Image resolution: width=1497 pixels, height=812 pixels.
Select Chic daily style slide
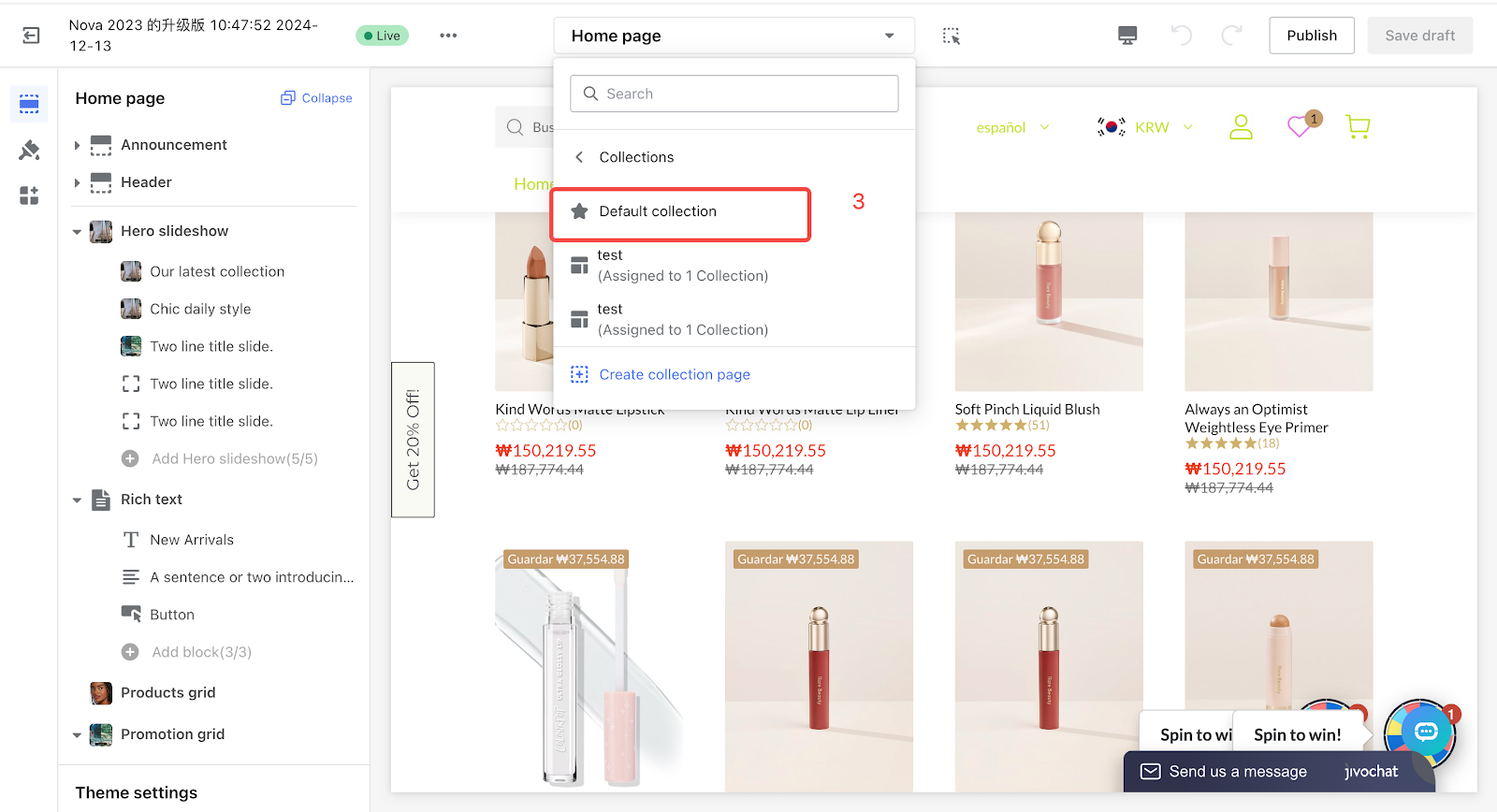tap(200, 309)
